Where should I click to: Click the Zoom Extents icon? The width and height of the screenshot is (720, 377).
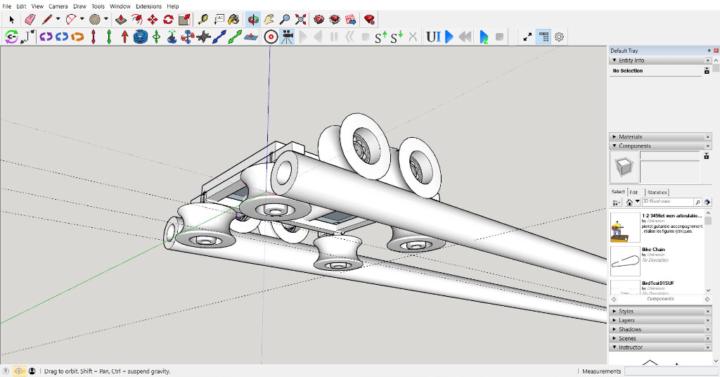click(x=301, y=19)
